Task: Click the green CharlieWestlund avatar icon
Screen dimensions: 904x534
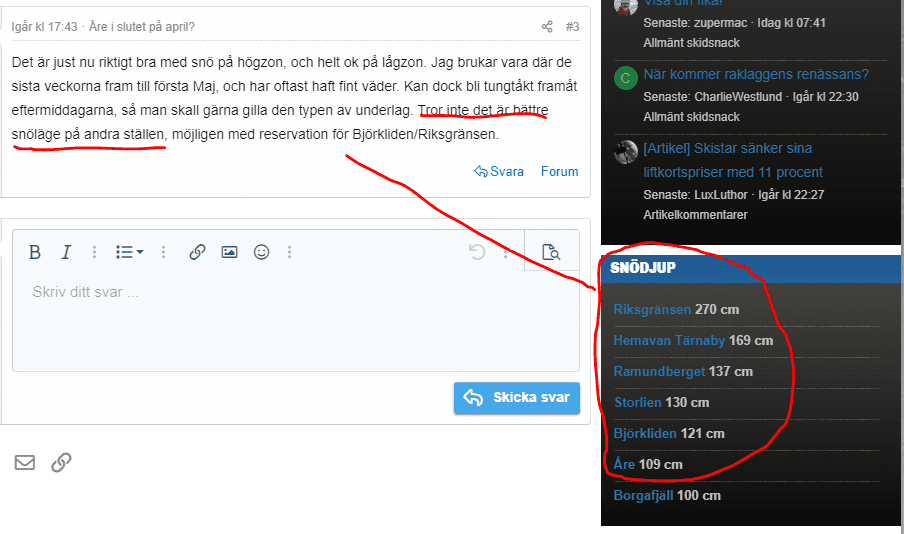Action: point(626,79)
